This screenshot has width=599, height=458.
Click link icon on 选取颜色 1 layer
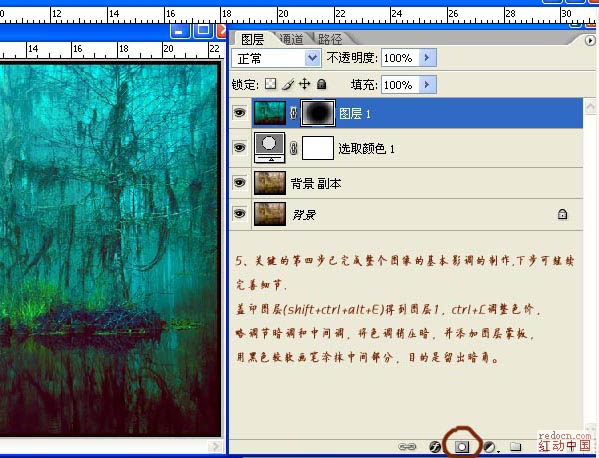[293, 148]
